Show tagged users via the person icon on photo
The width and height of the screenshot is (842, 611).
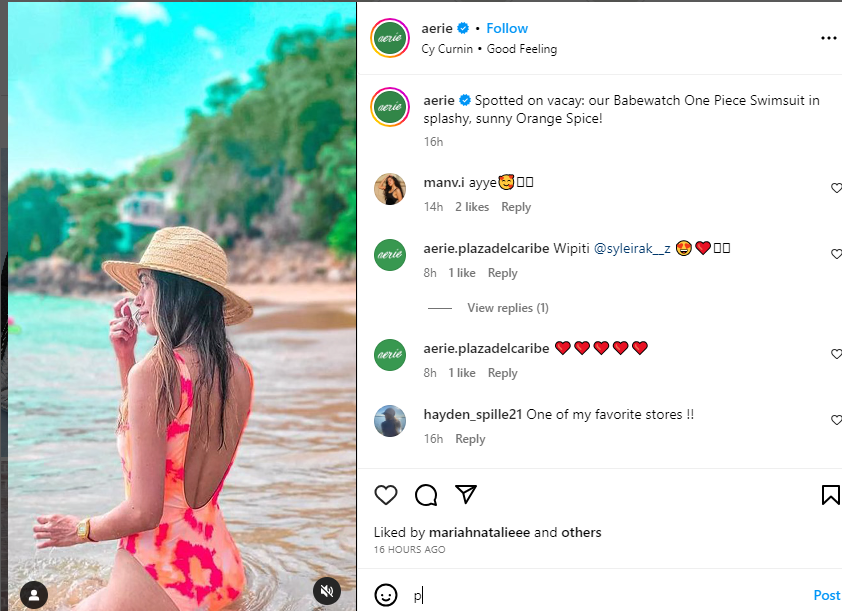(33, 595)
